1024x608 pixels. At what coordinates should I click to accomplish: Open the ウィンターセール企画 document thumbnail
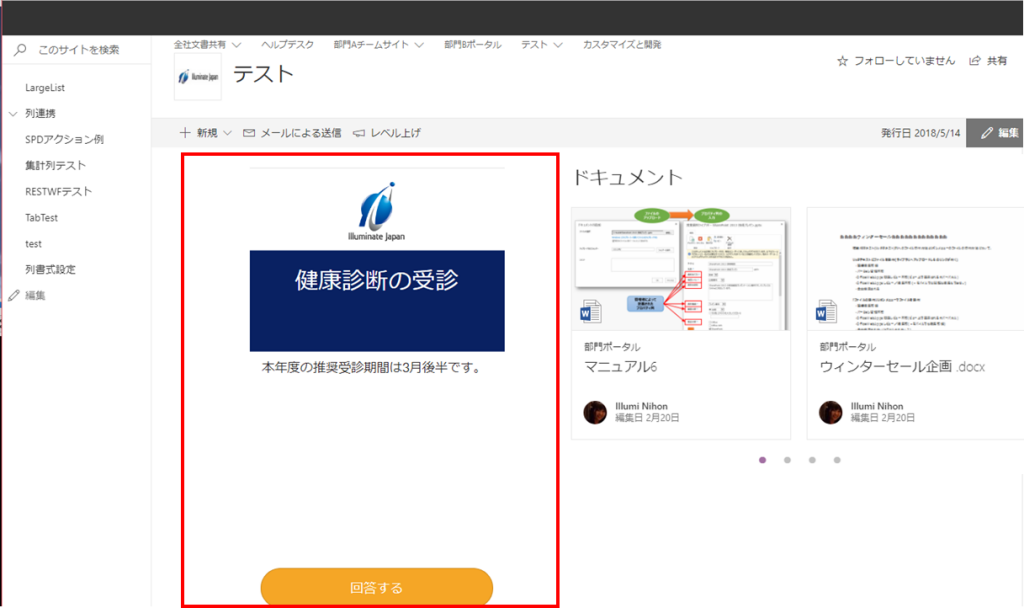point(915,269)
